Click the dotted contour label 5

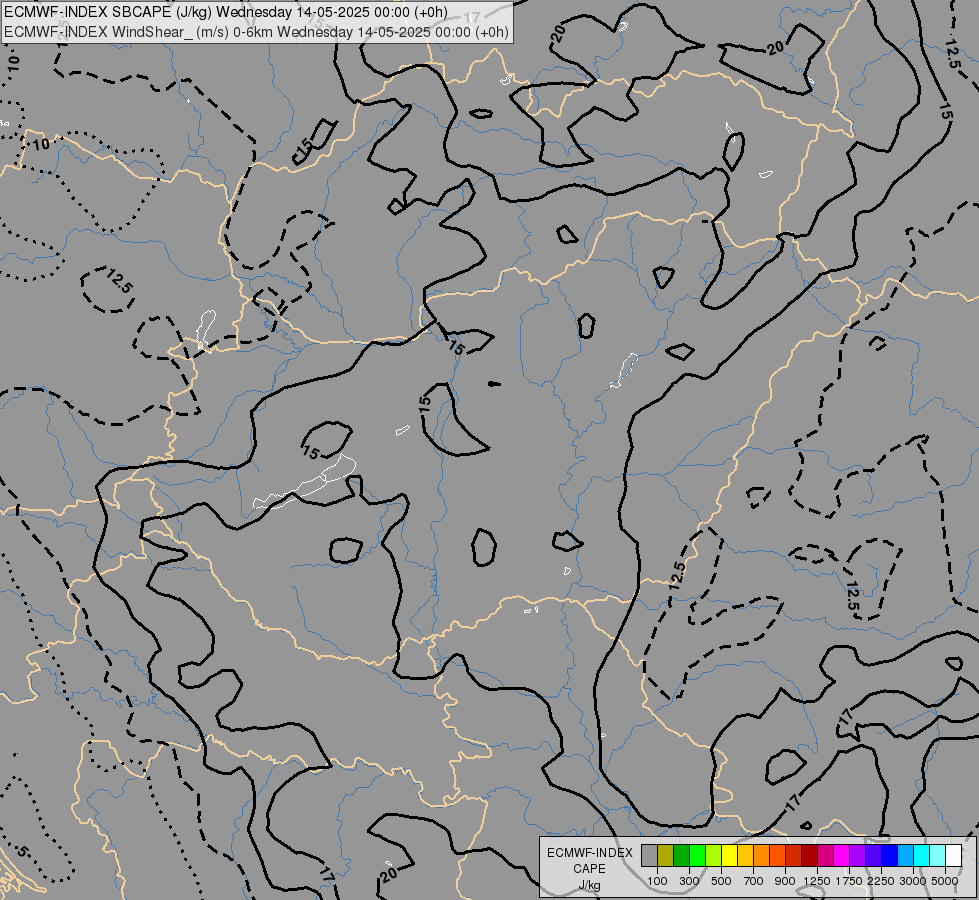click(22, 851)
